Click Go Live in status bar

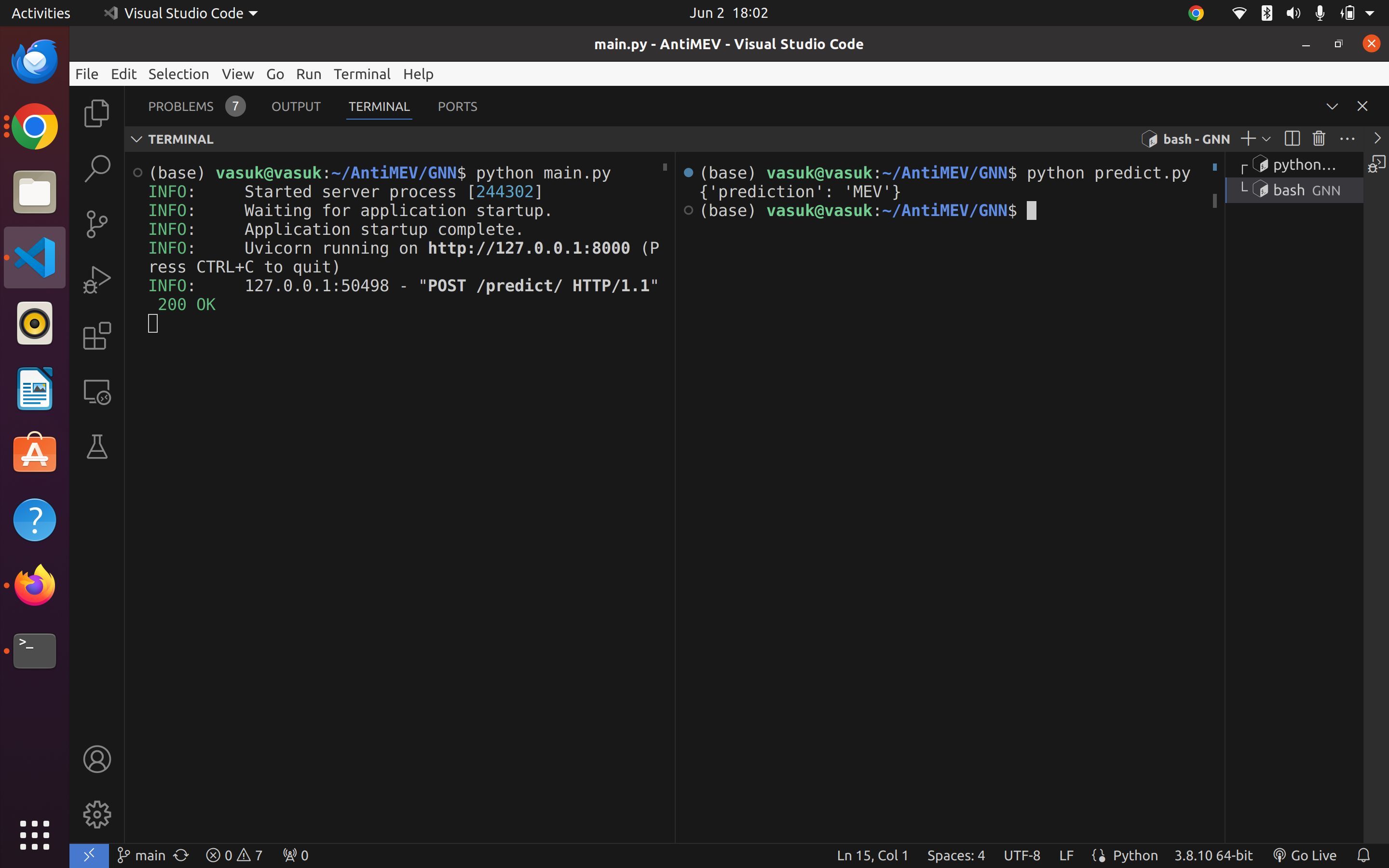(x=1304, y=855)
